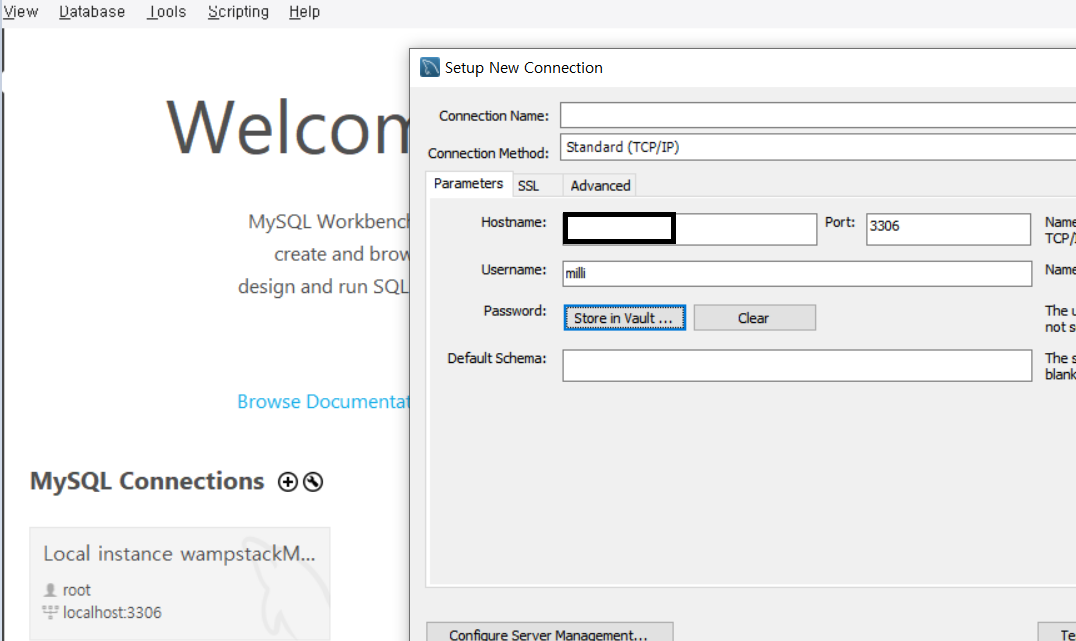Viewport: 1076px width, 641px height.
Task: Open the Connection Method dropdown
Action: 818,147
